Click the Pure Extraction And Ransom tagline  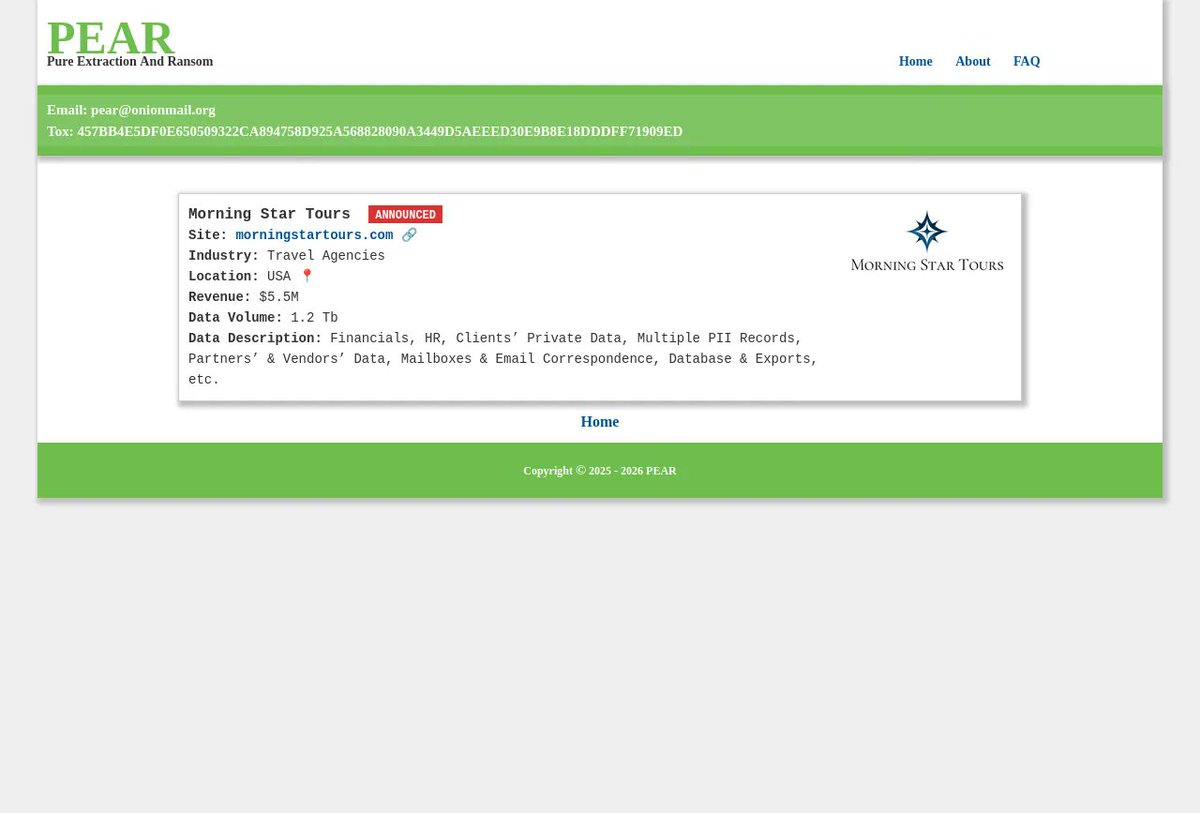[x=130, y=62]
